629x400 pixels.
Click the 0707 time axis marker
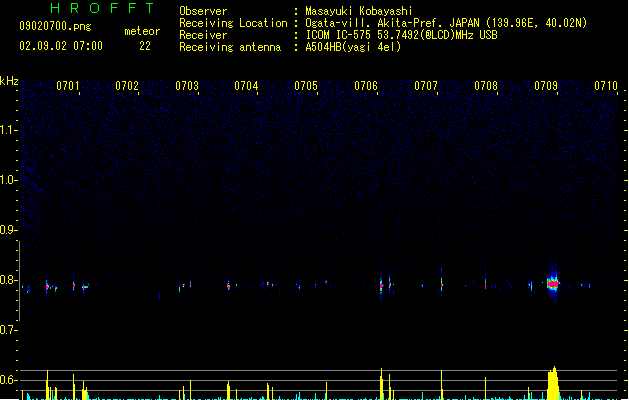(426, 86)
